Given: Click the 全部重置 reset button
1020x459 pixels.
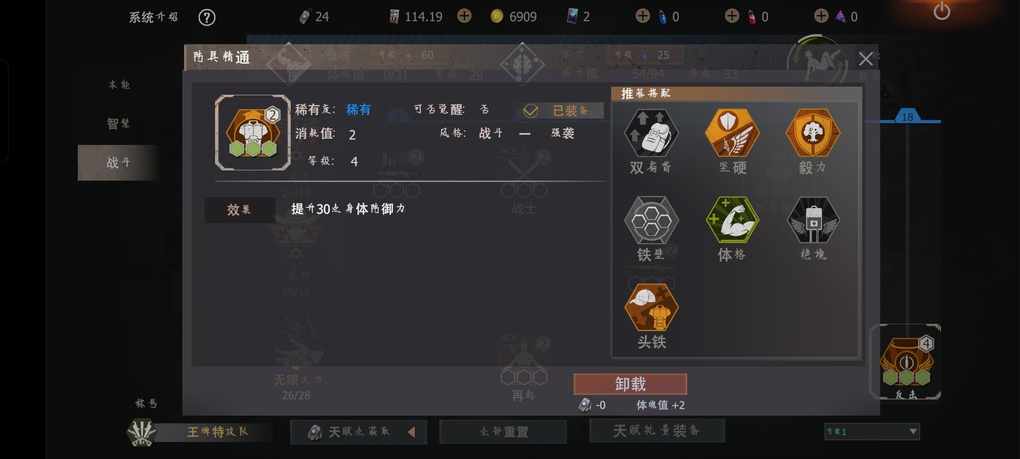Looking at the screenshot, I should [x=503, y=432].
